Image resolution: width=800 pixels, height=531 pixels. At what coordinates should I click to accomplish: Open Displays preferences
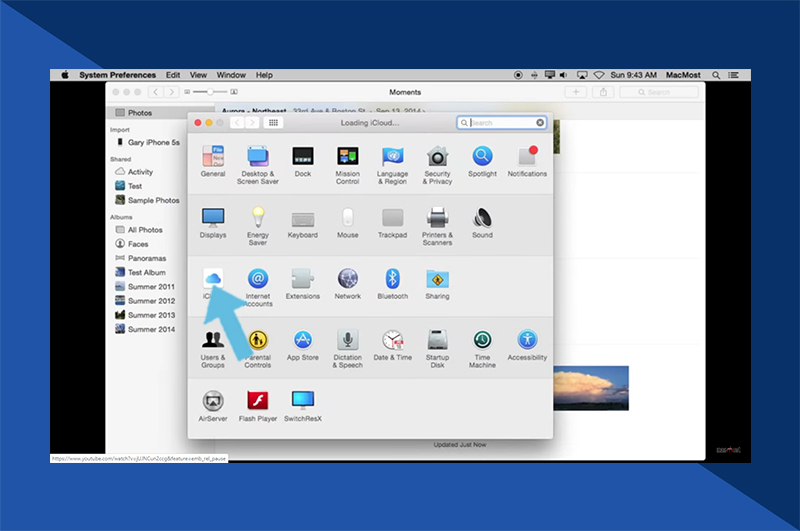tap(213, 223)
